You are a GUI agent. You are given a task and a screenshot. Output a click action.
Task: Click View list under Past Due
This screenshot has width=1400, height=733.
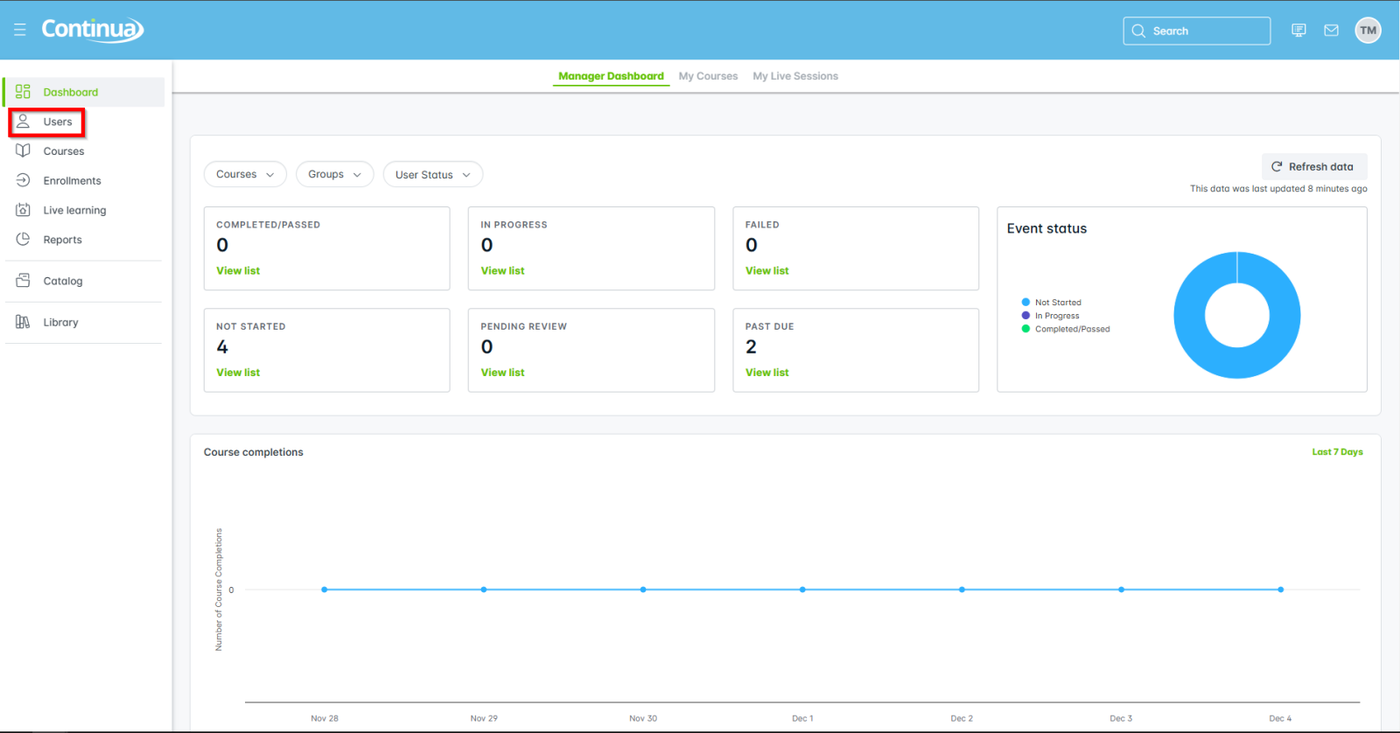(x=767, y=372)
